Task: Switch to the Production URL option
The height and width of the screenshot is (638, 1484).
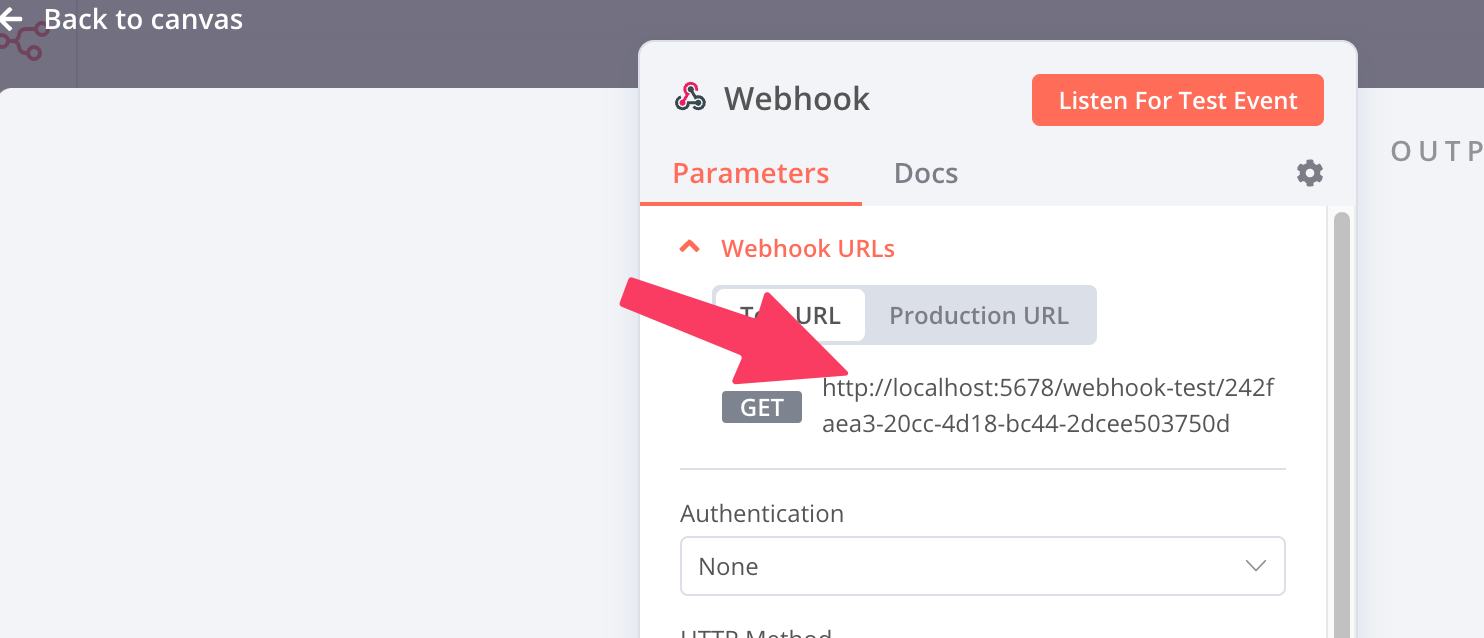Action: click(x=978, y=316)
